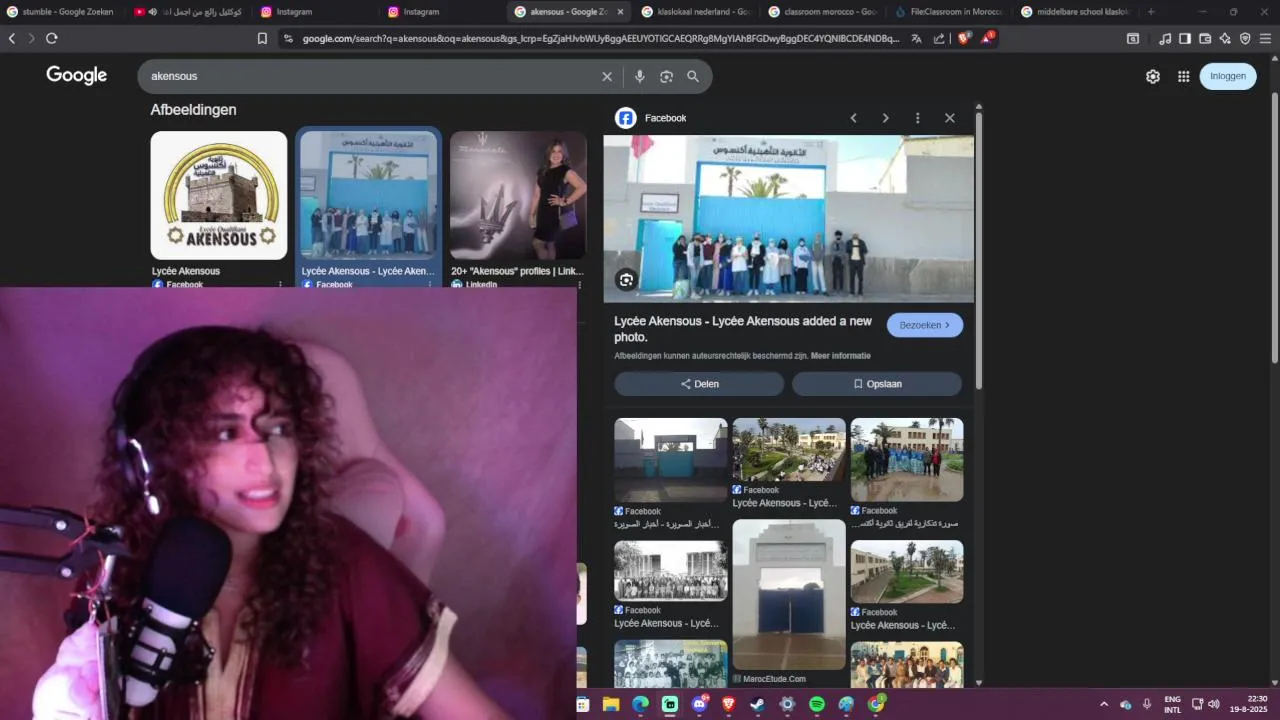The height and width of the screenshot is (720, 1280).
Task: Show next image in preview panel
Action: click(885, 118)
